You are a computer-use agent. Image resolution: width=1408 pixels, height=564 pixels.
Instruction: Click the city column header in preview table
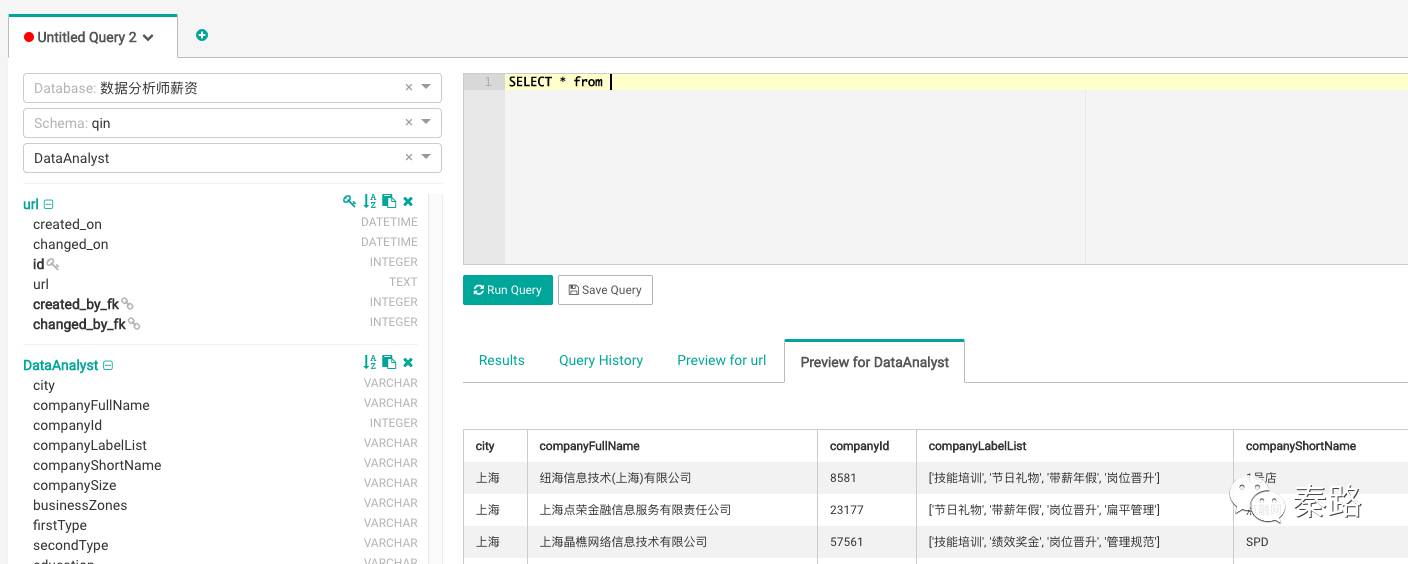coord(485,446)
